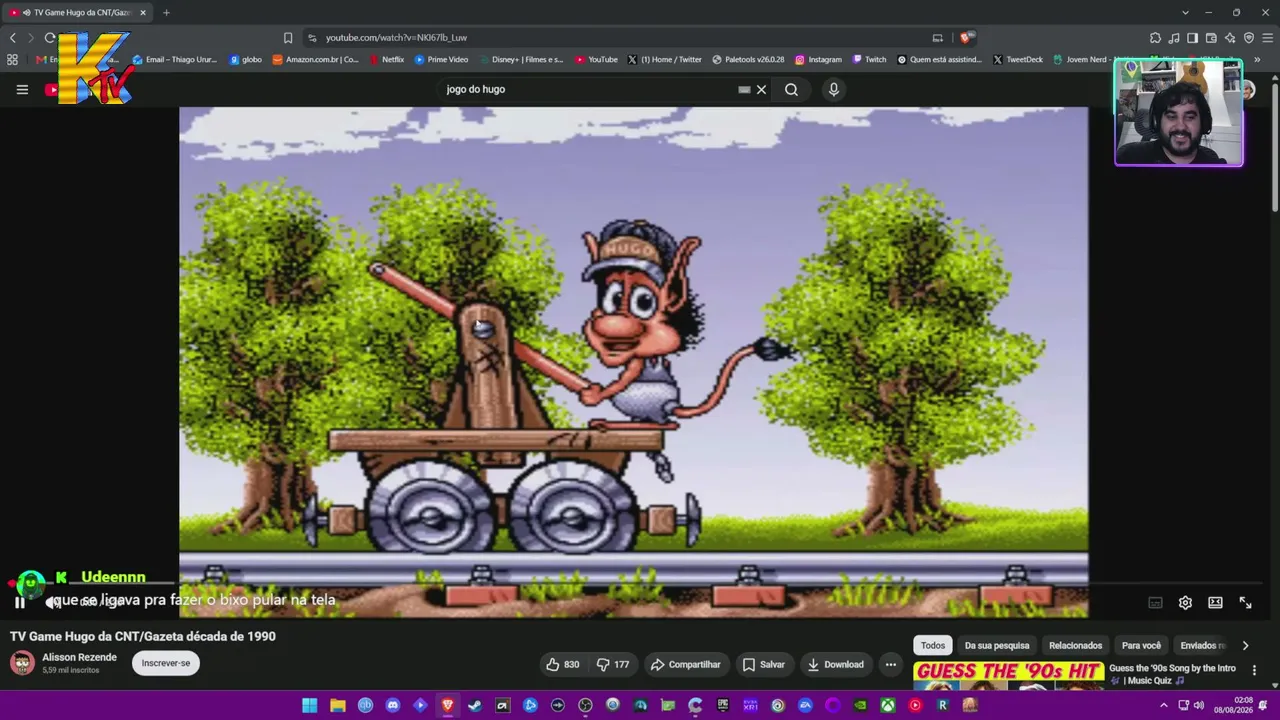
Task: Close the TV Game Hugo browser tab
Action: point(142,12)
